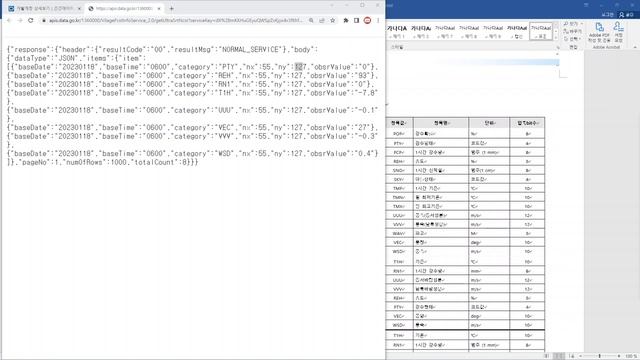
Task: Zoom out Word document minus button
Action: click(580, 356)
